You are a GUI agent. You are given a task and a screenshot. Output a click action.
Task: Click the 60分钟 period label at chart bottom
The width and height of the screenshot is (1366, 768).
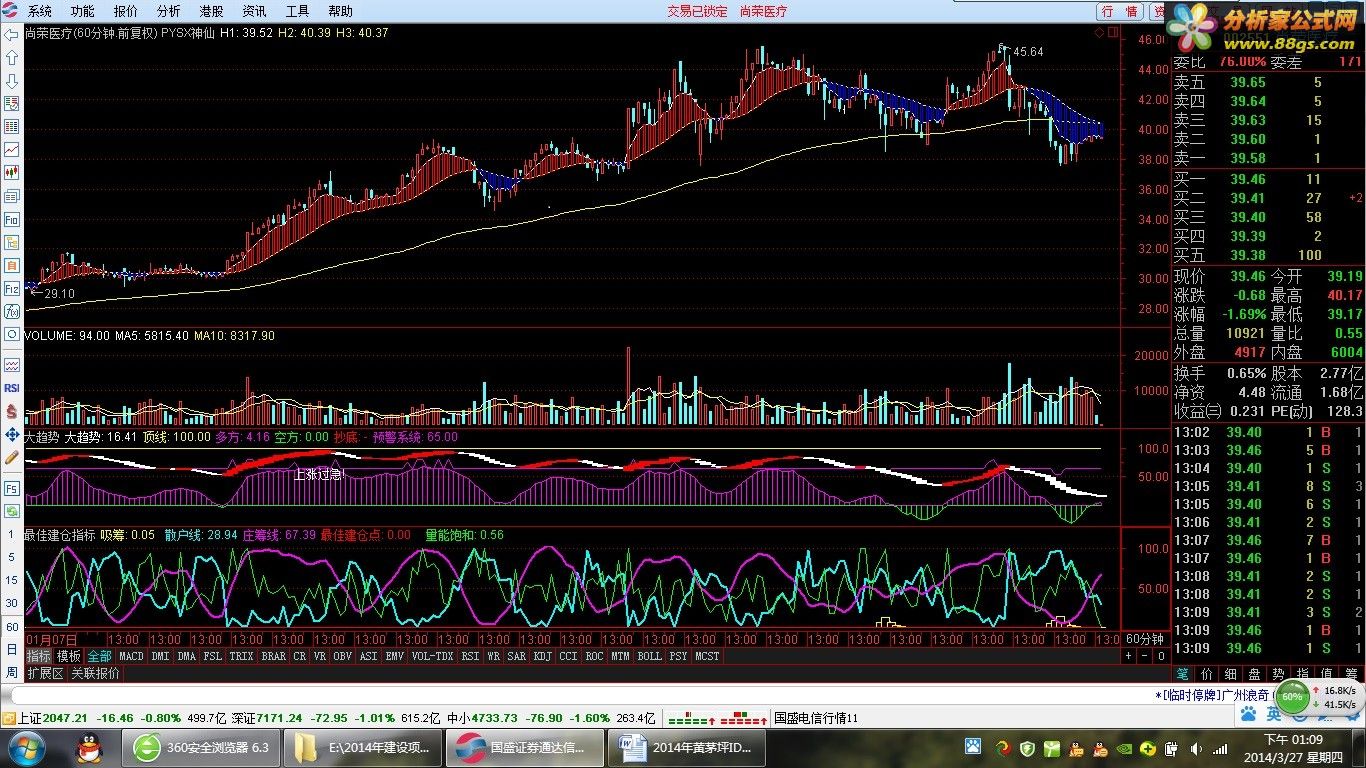1145,639
